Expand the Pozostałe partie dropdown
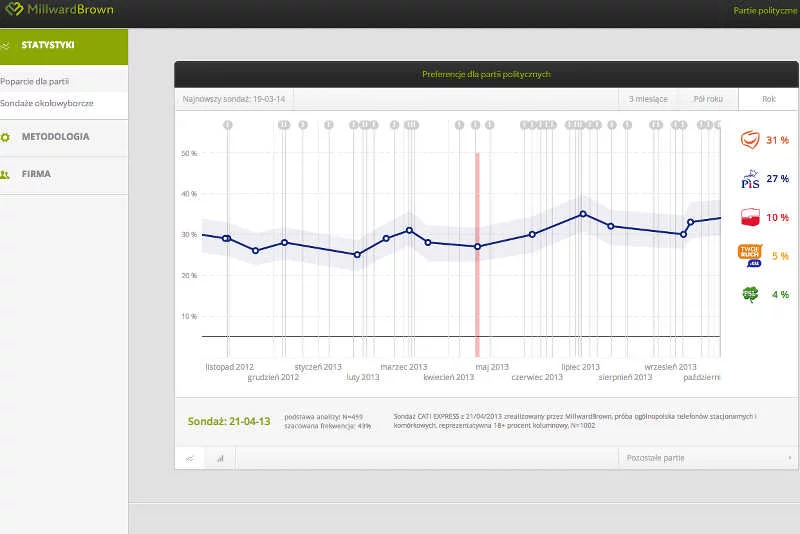Image resolution: width=800 pixels, height=534 pixels. [x=708, y=458]
